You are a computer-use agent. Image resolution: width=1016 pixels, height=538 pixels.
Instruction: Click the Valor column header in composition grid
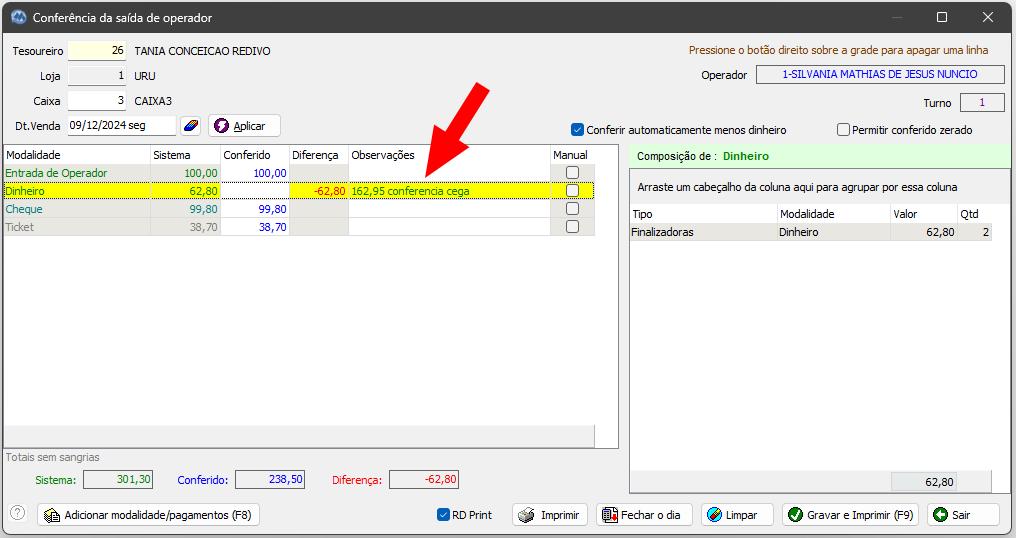click(x=924, y=214)
